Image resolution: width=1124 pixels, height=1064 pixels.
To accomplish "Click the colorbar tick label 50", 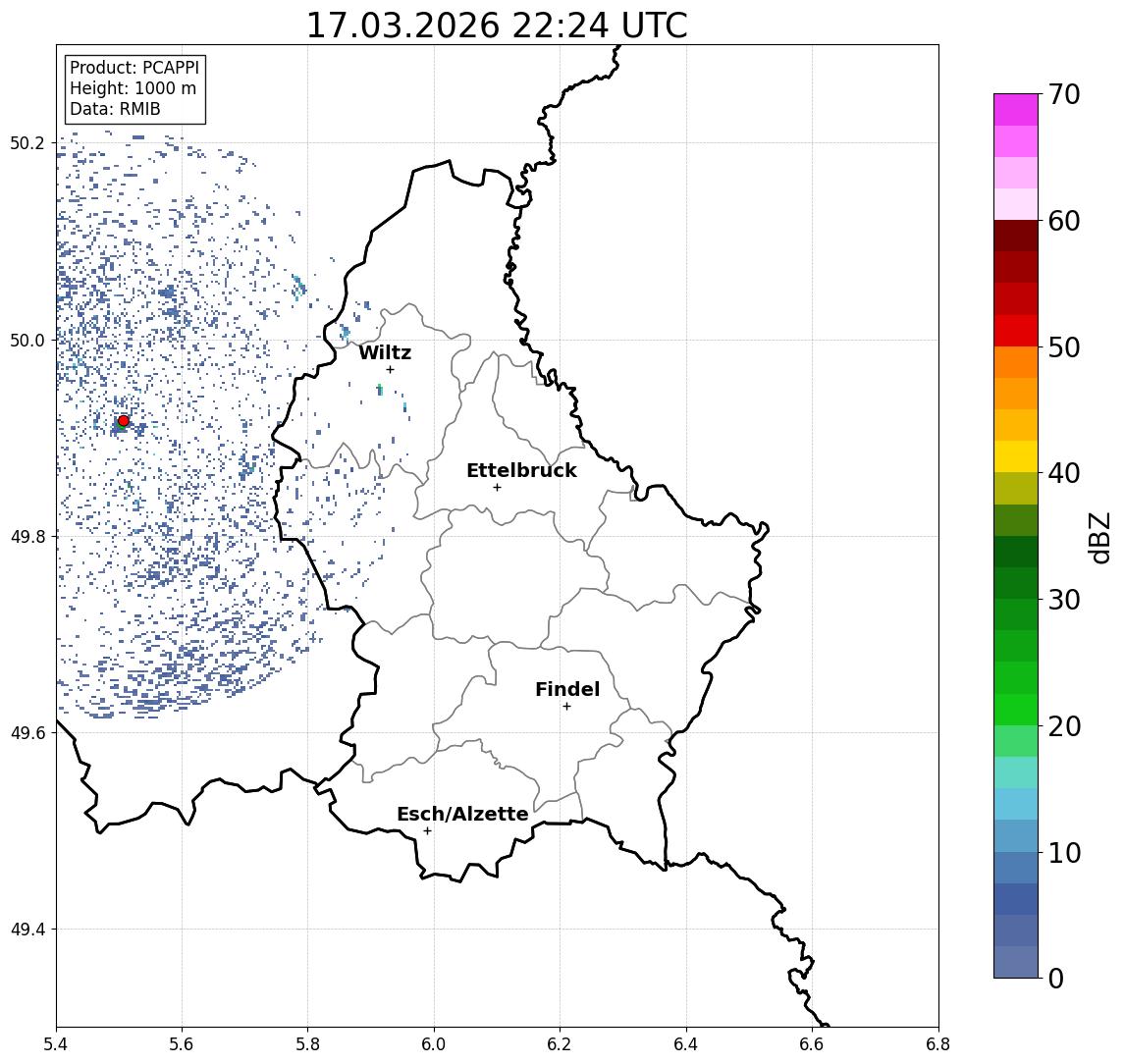I will (x=1064, y=347).
